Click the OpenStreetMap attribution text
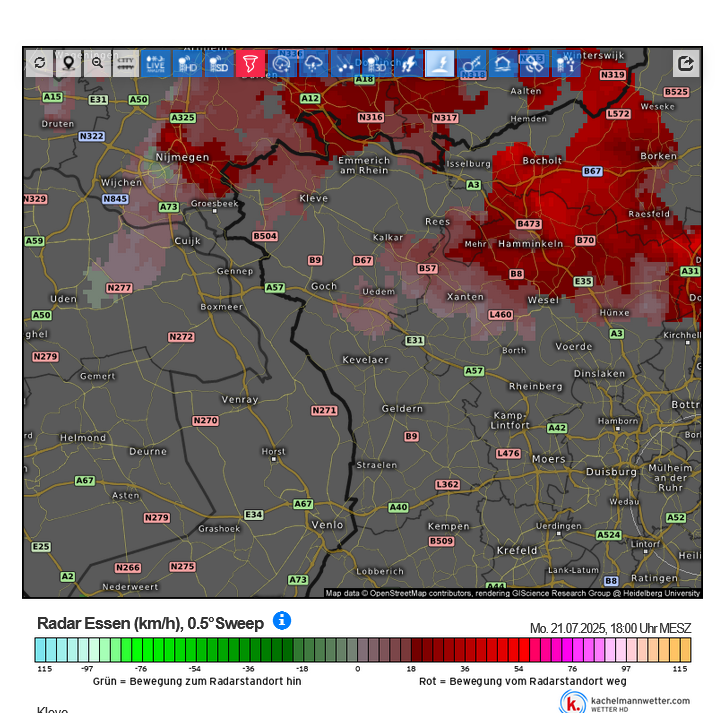This screenshot has height=713, width=720. click(512, 593)
